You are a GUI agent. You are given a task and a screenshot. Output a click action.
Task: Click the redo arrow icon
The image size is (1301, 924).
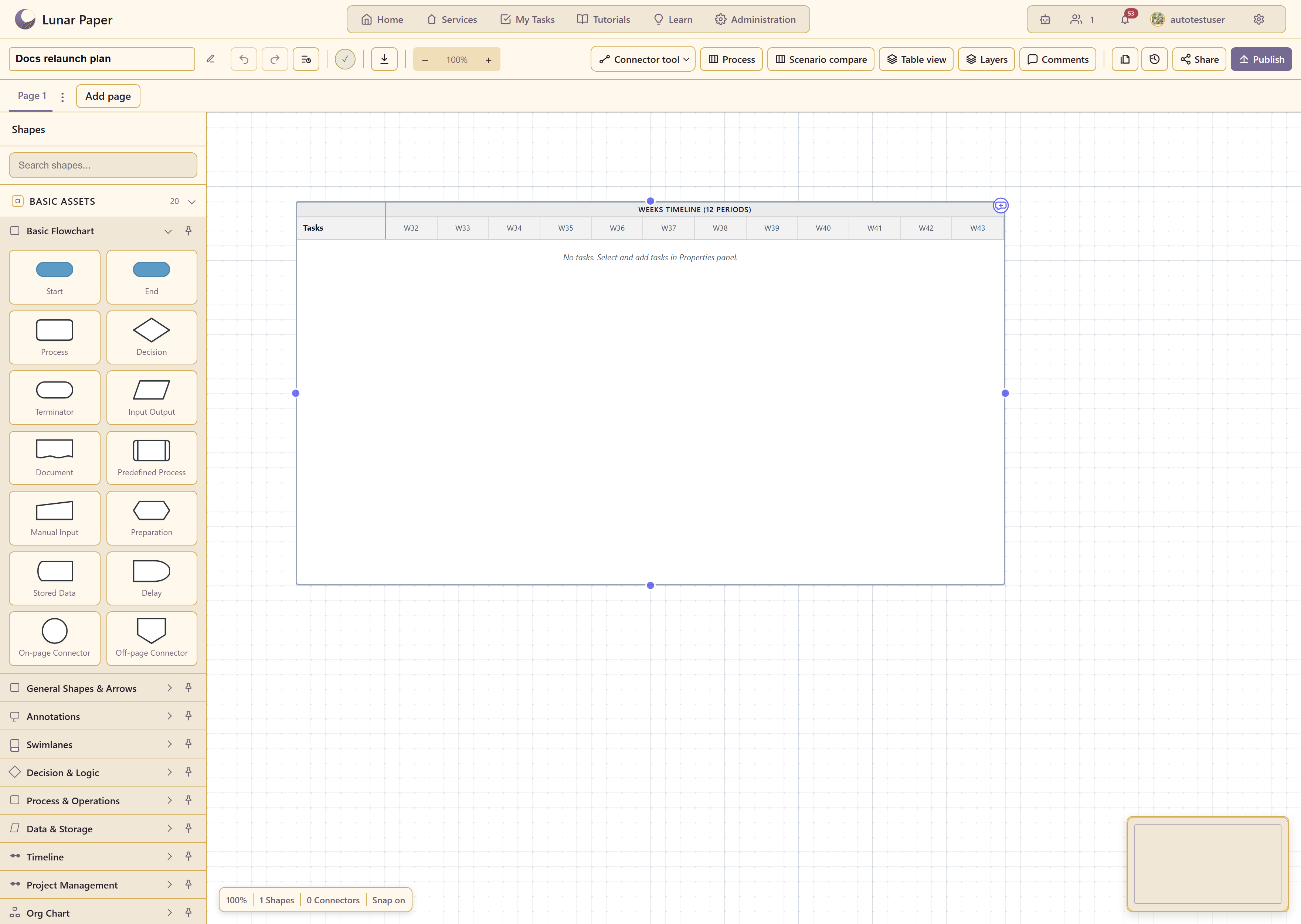tap(275, 59)
